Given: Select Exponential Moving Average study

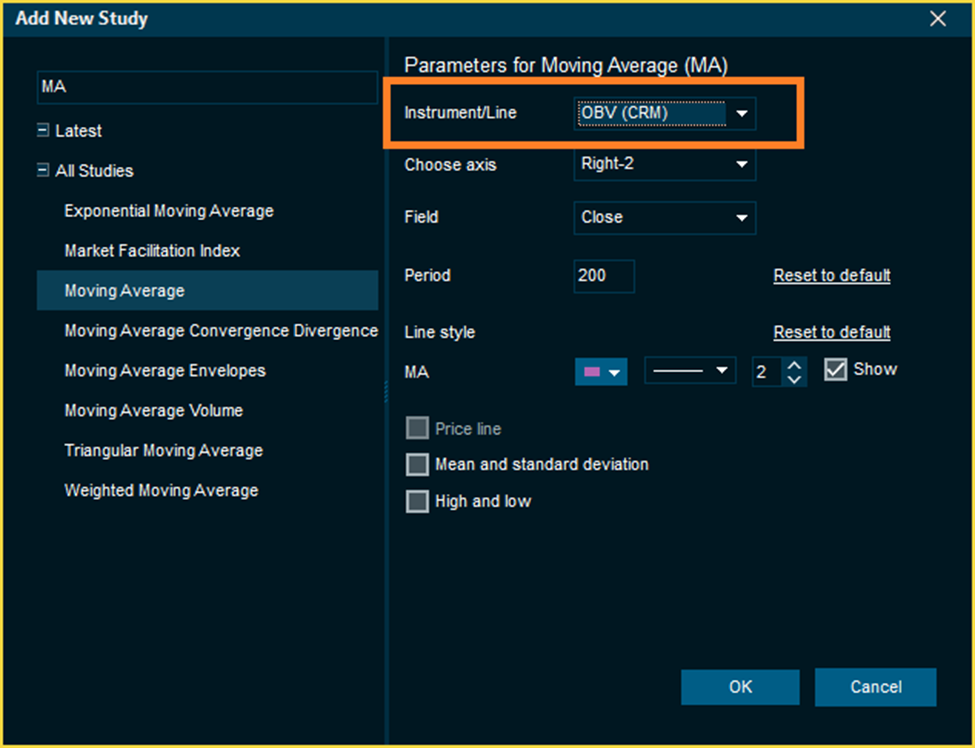Looking at the screenshot, I should [x=169, y=211].
